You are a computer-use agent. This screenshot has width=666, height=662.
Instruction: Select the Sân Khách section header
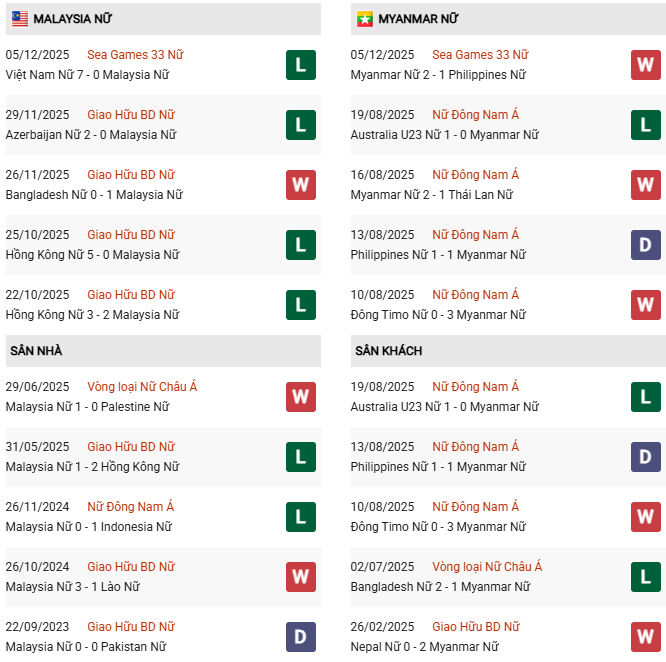coord(388,351)
